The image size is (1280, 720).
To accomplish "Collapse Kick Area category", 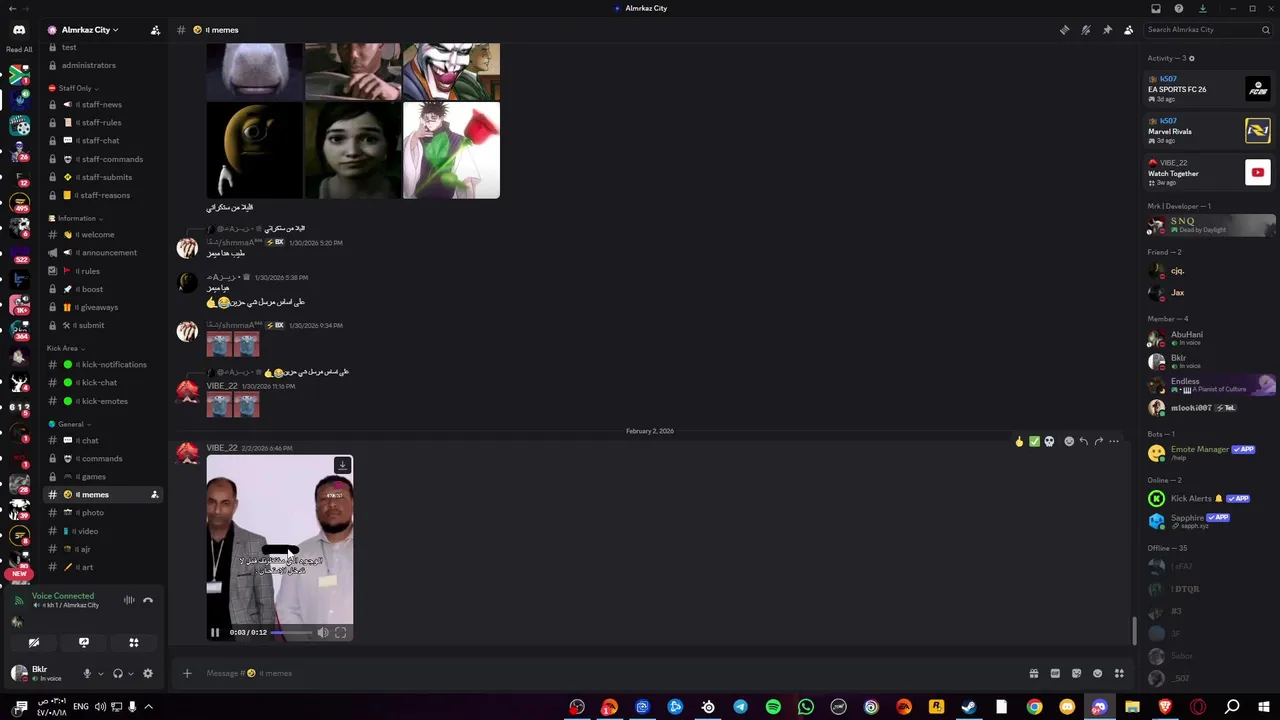I will [x=65, y=348].
